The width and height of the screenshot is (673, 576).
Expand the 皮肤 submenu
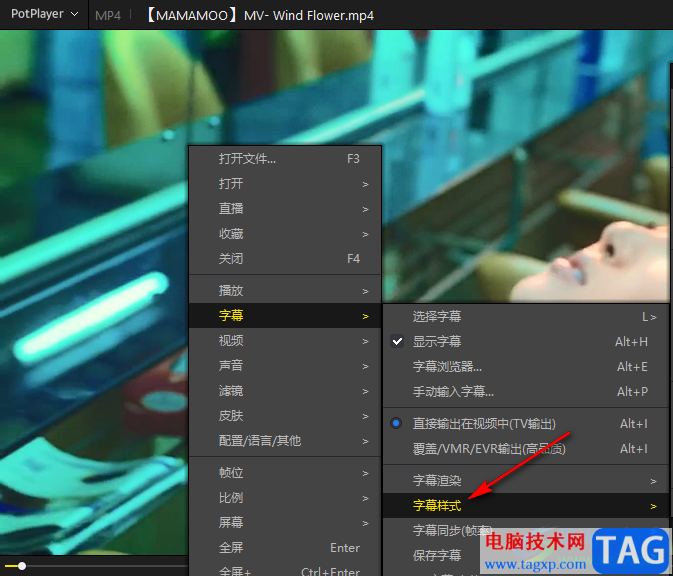pos(285,415)
